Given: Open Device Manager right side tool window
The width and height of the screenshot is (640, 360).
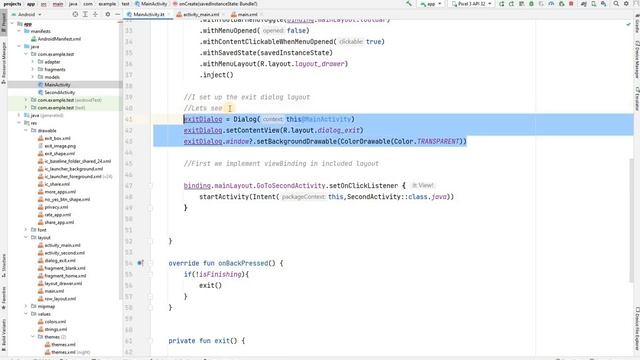Looking at the screenshot, I should (636, 59).
